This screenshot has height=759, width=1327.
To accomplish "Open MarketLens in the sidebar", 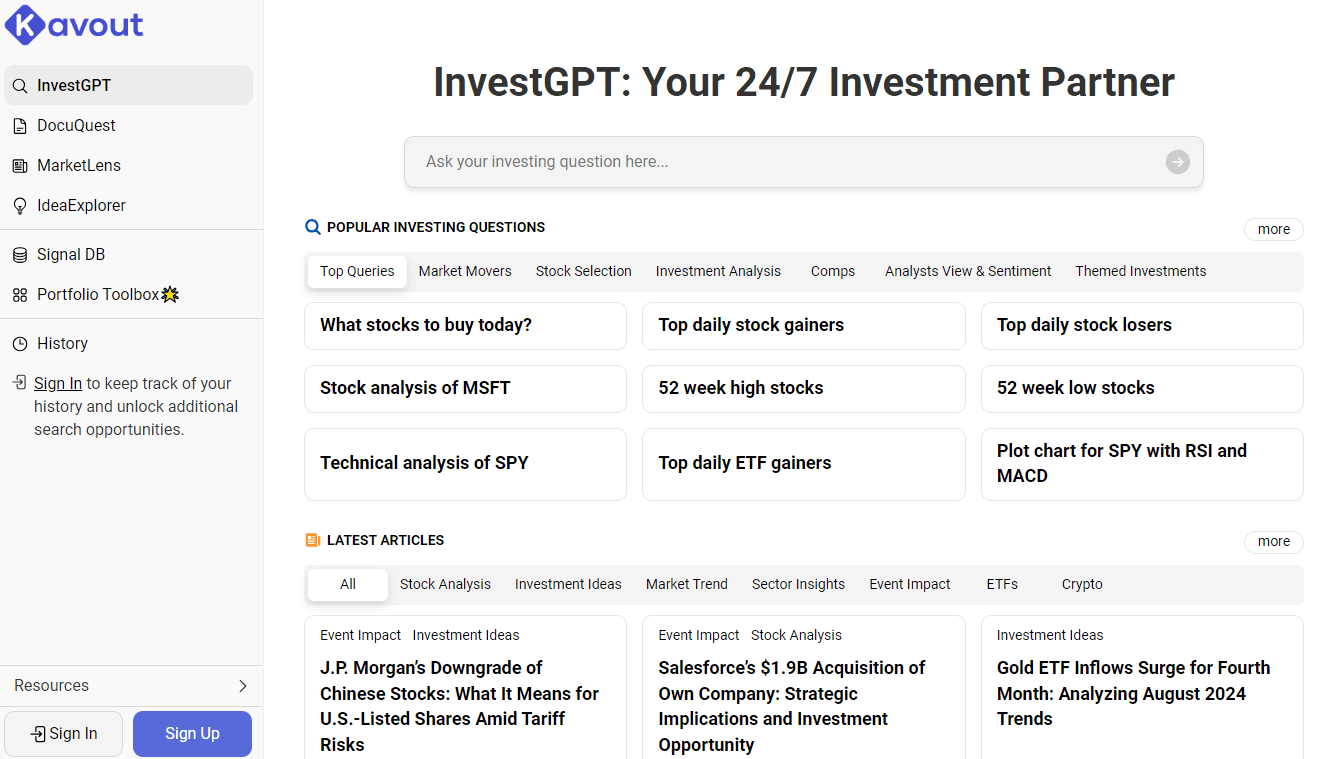I will 79,165.
